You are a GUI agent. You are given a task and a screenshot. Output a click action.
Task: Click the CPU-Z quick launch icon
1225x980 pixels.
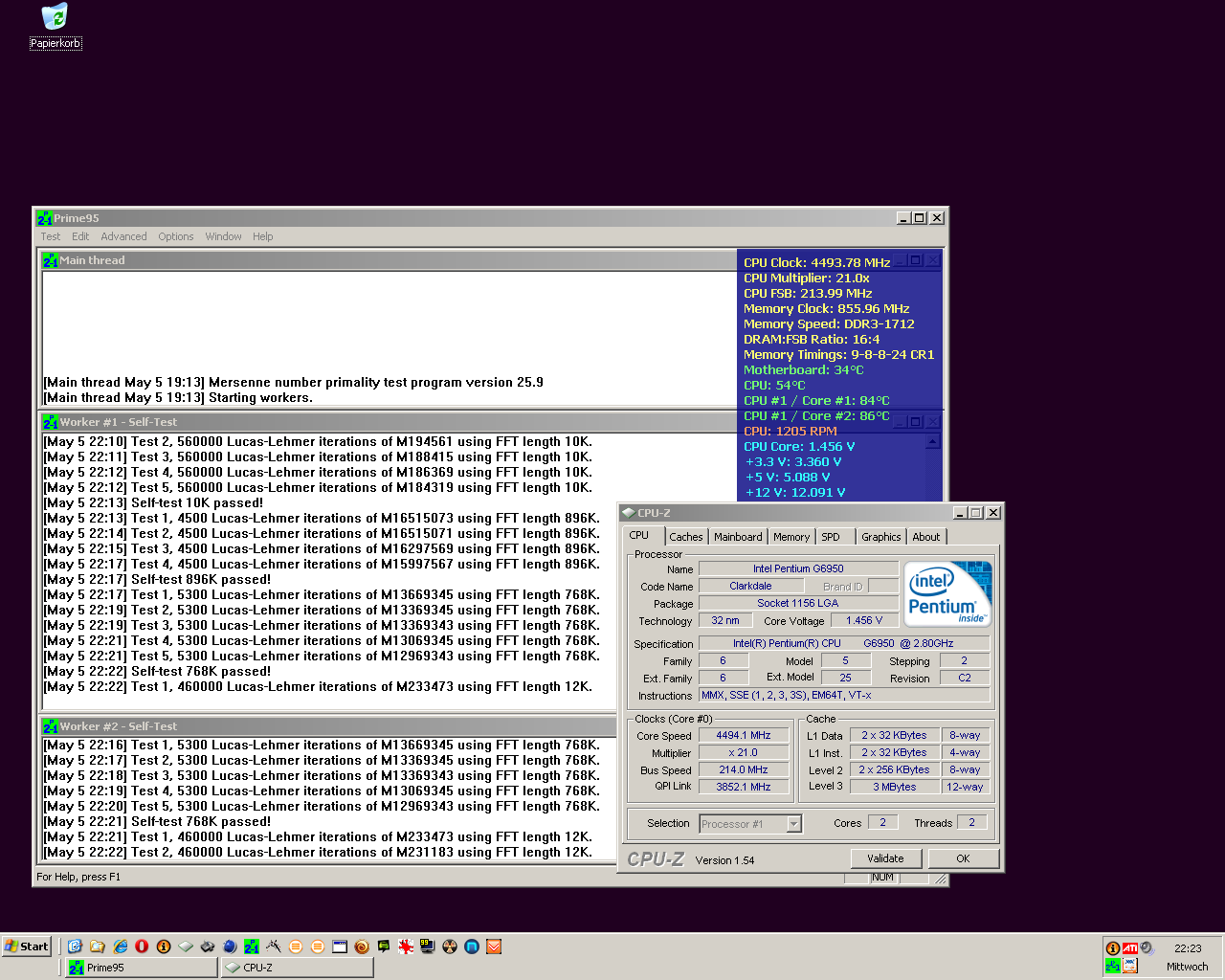pyautogui.click(x=186, y=947)
